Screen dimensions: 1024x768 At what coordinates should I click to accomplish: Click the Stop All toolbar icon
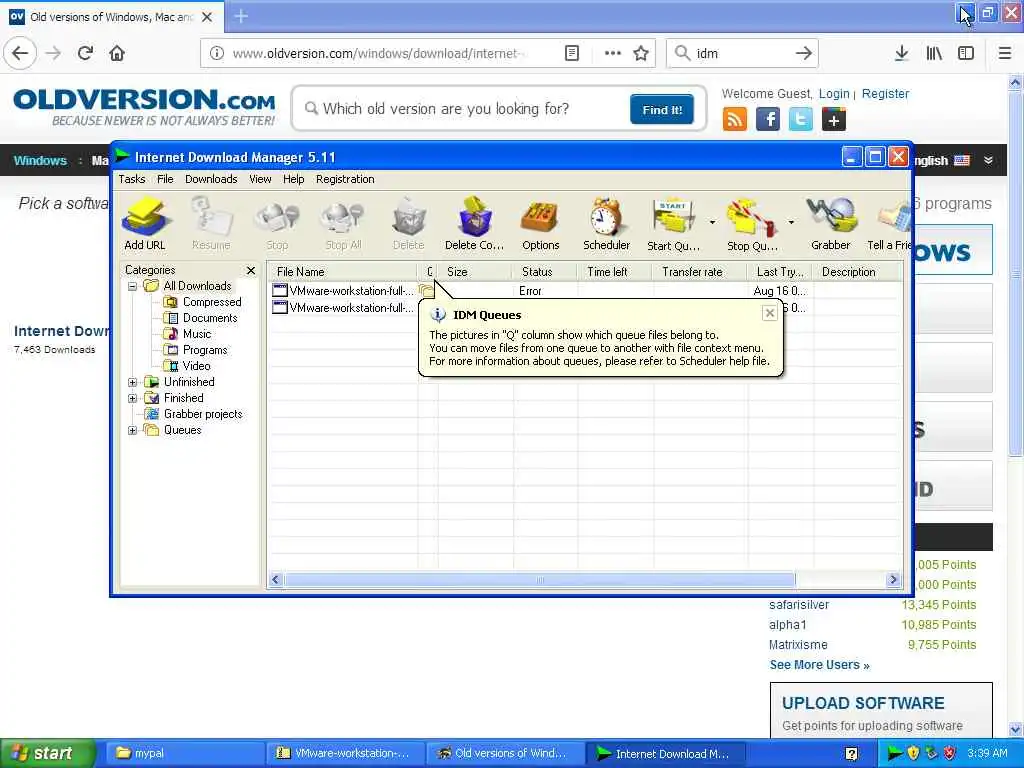[343, 224]
